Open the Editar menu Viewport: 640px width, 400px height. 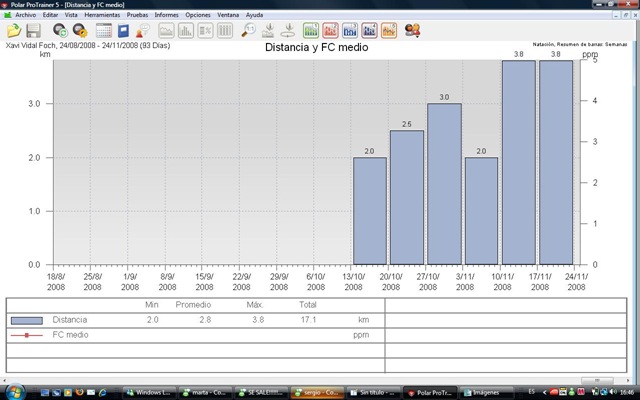pos(50,15)
